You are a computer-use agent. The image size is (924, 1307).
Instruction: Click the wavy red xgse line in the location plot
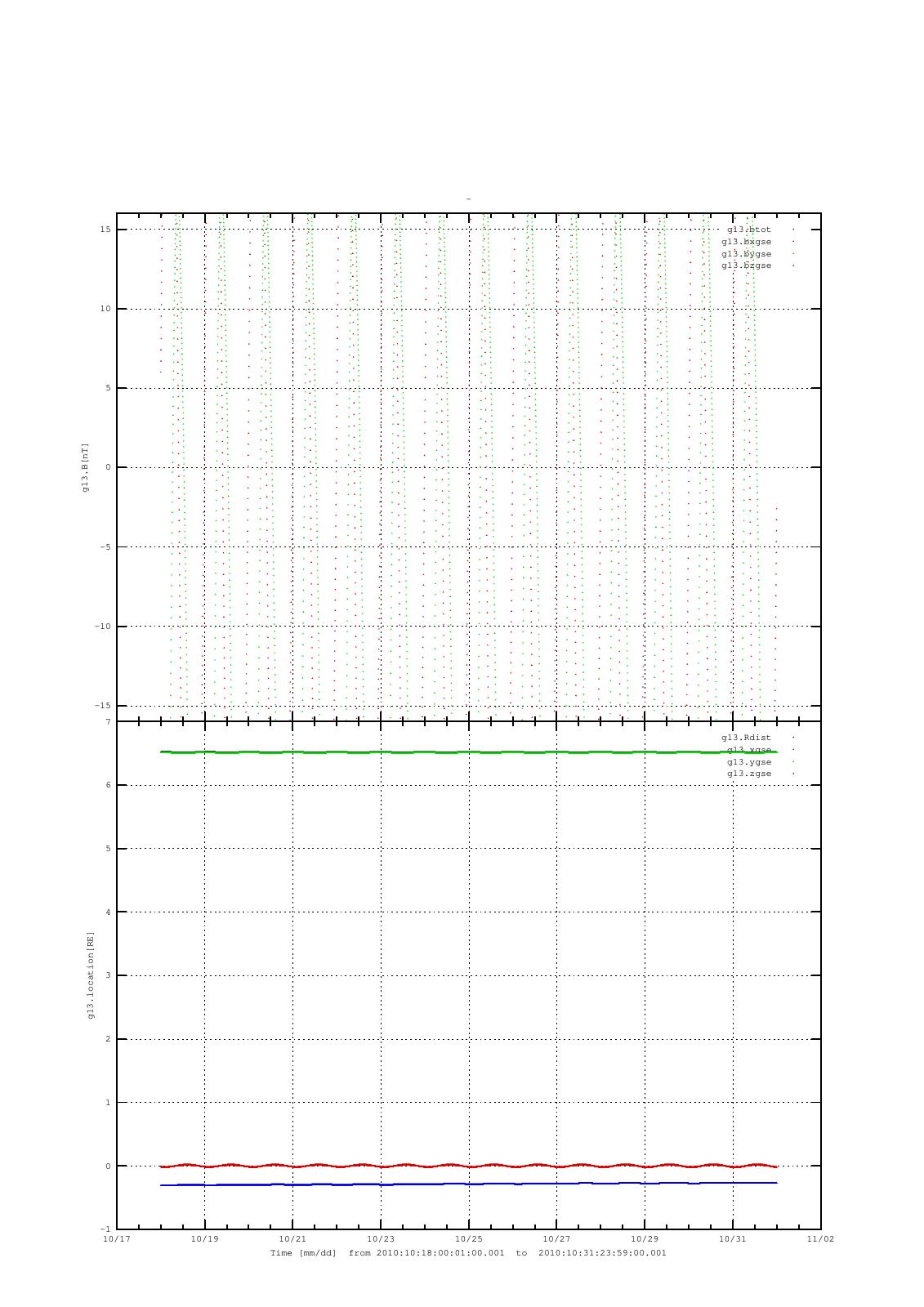(468, 1166)
